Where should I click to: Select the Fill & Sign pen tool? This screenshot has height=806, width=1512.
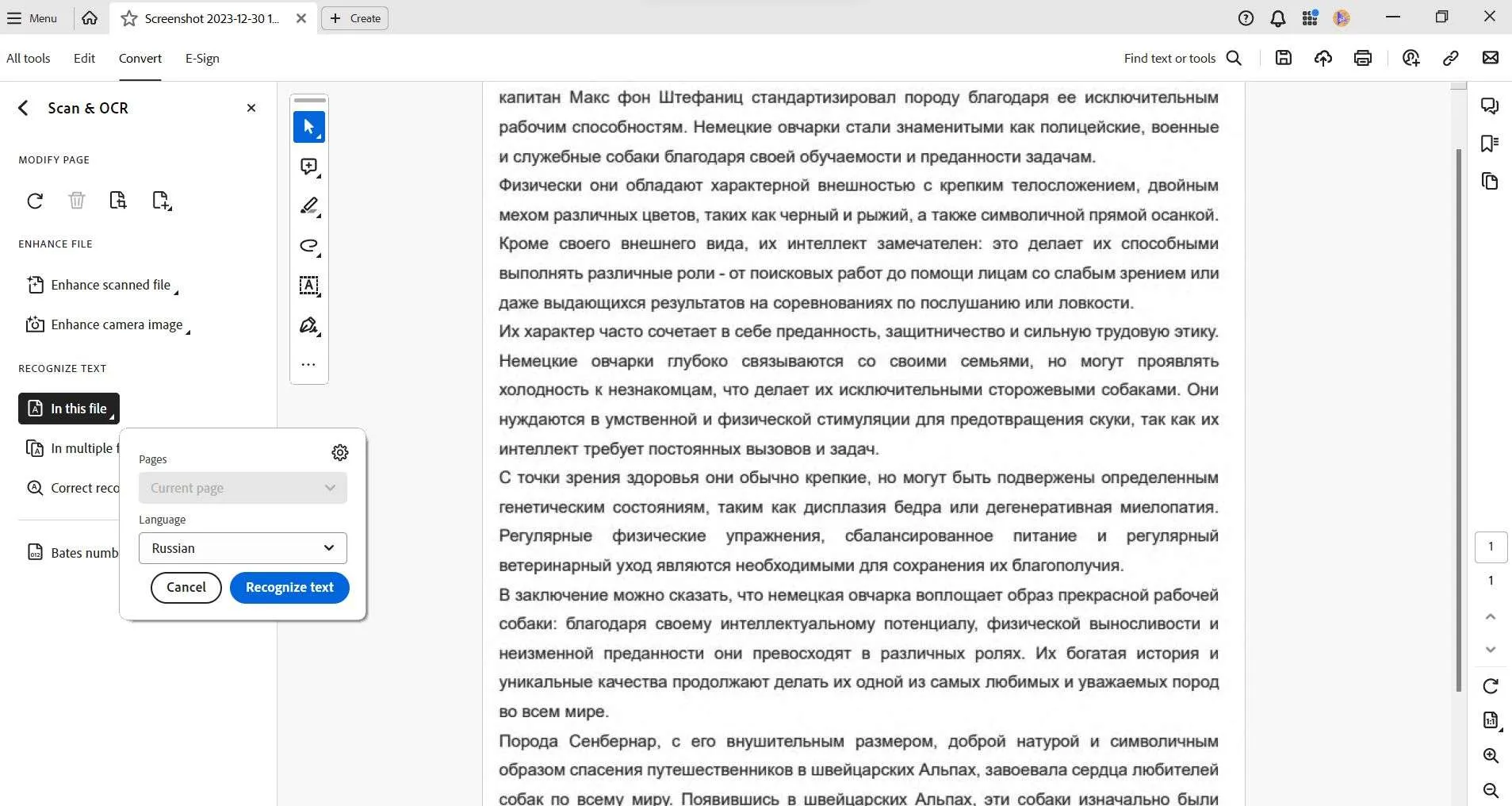pos(308,325)
